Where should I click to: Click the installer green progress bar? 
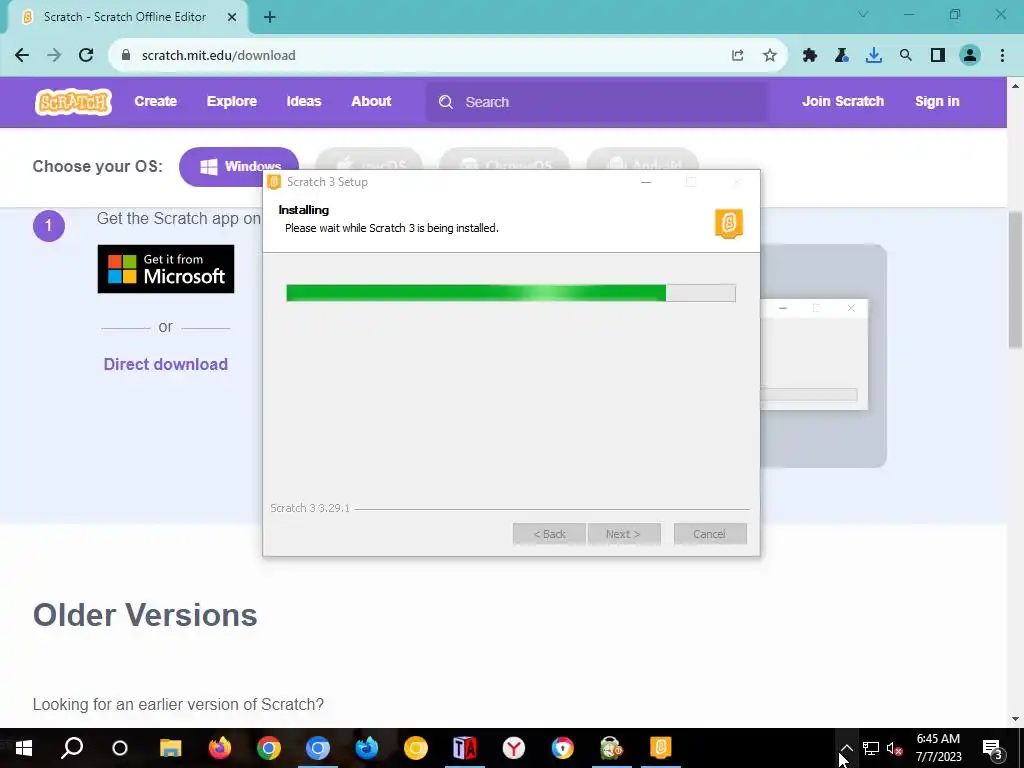pos(476,293)
